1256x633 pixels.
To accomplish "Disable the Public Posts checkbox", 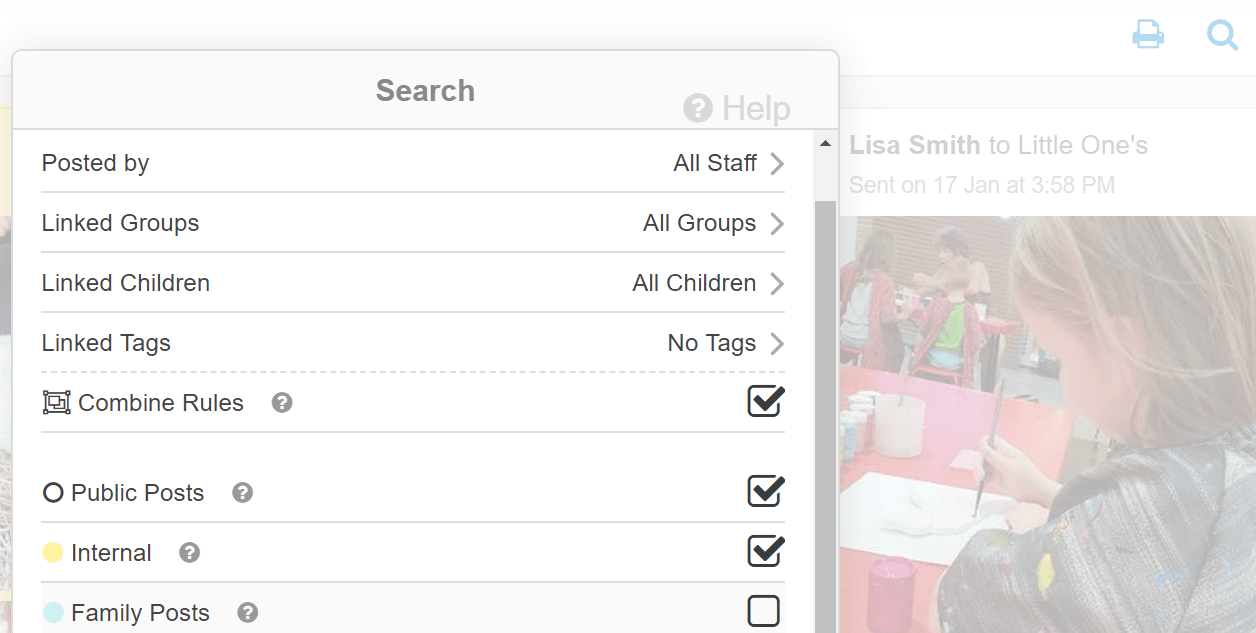I will tap(765, 491).
